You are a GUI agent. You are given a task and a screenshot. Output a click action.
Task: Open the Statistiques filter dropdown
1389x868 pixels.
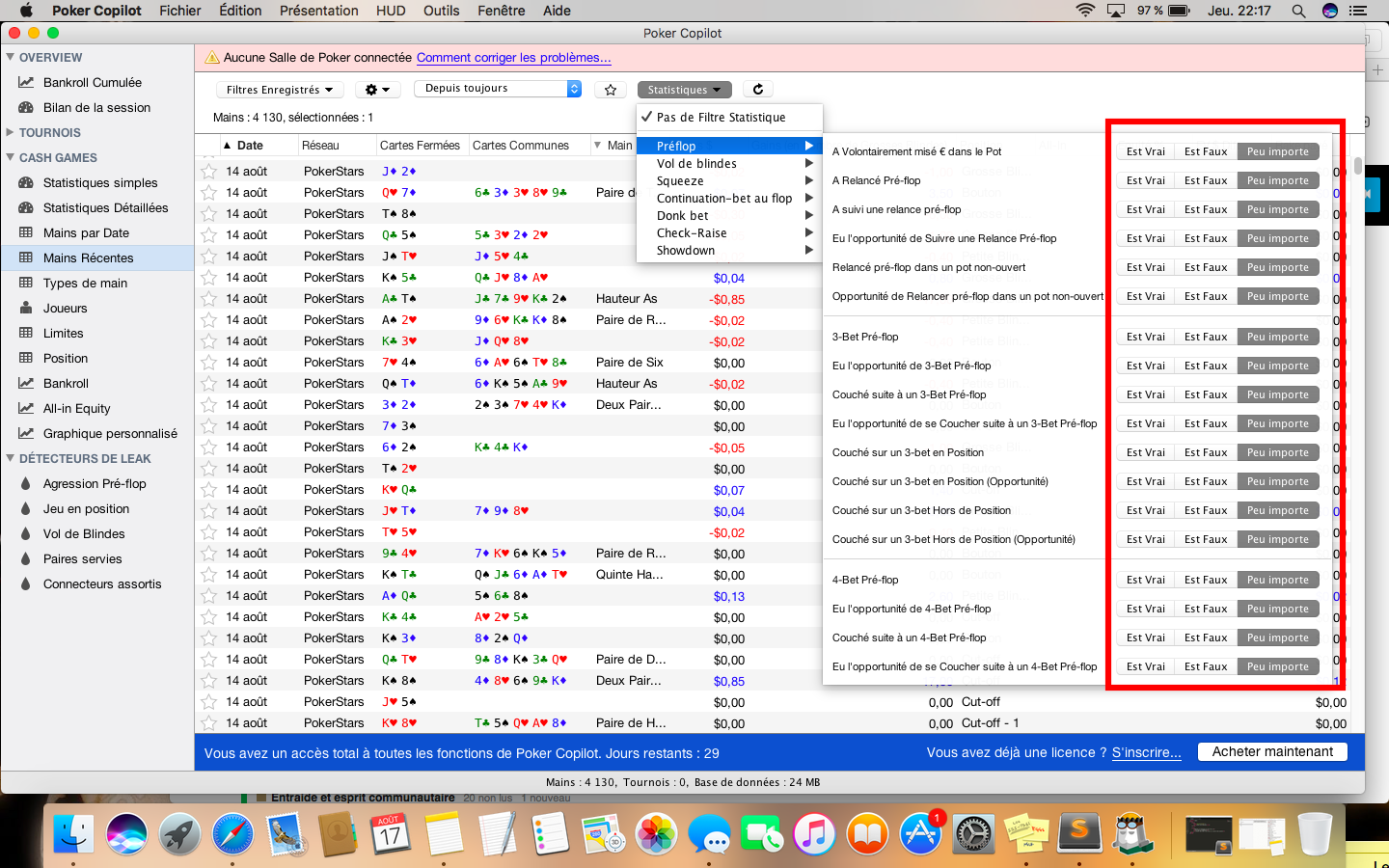pyautogui.click(x=684, y=90)
